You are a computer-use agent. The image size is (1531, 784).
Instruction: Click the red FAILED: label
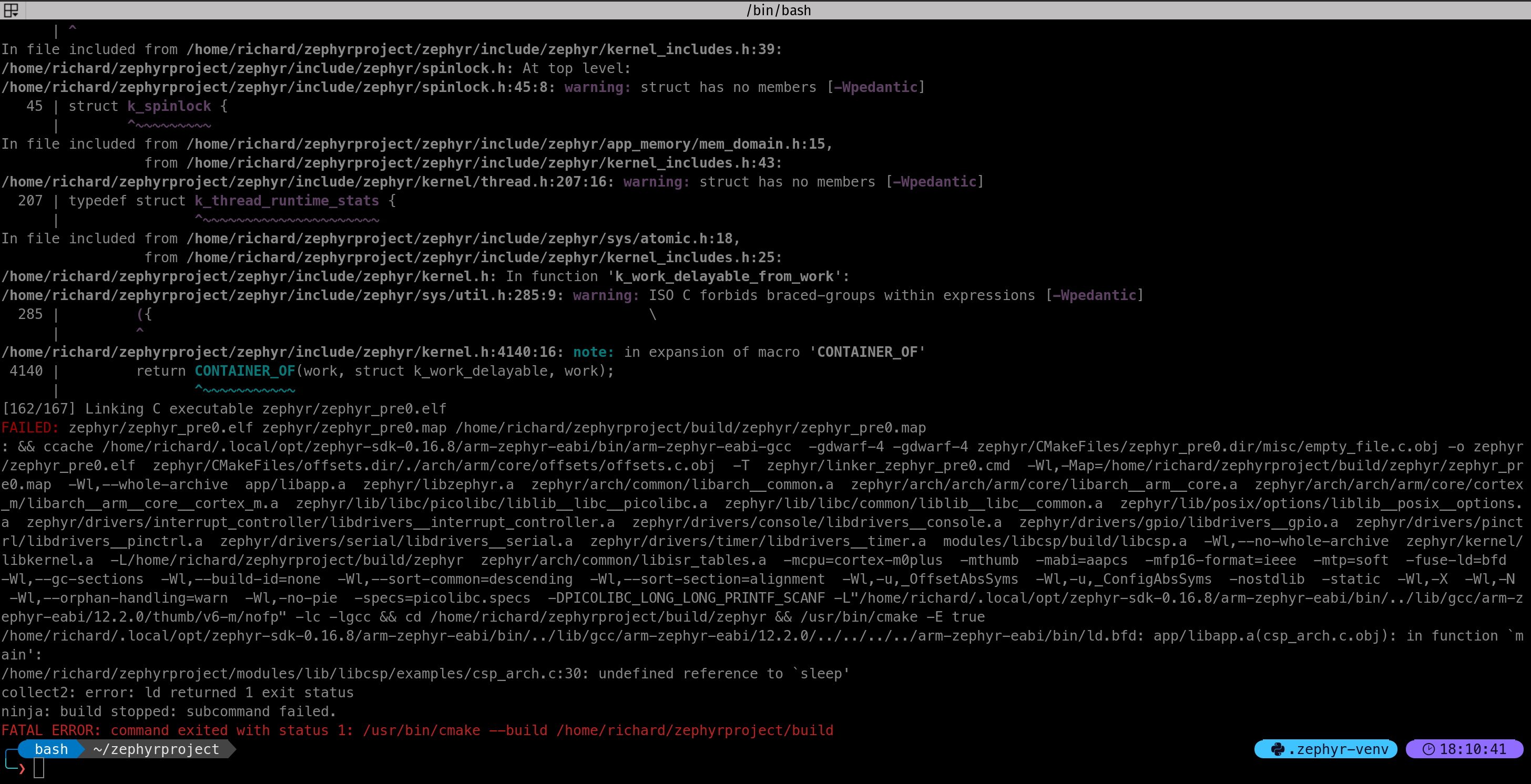click(30, 428)
